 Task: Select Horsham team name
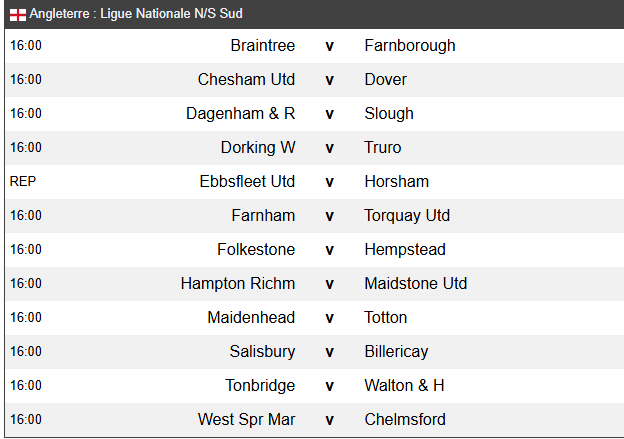click(x=396, y=181)
